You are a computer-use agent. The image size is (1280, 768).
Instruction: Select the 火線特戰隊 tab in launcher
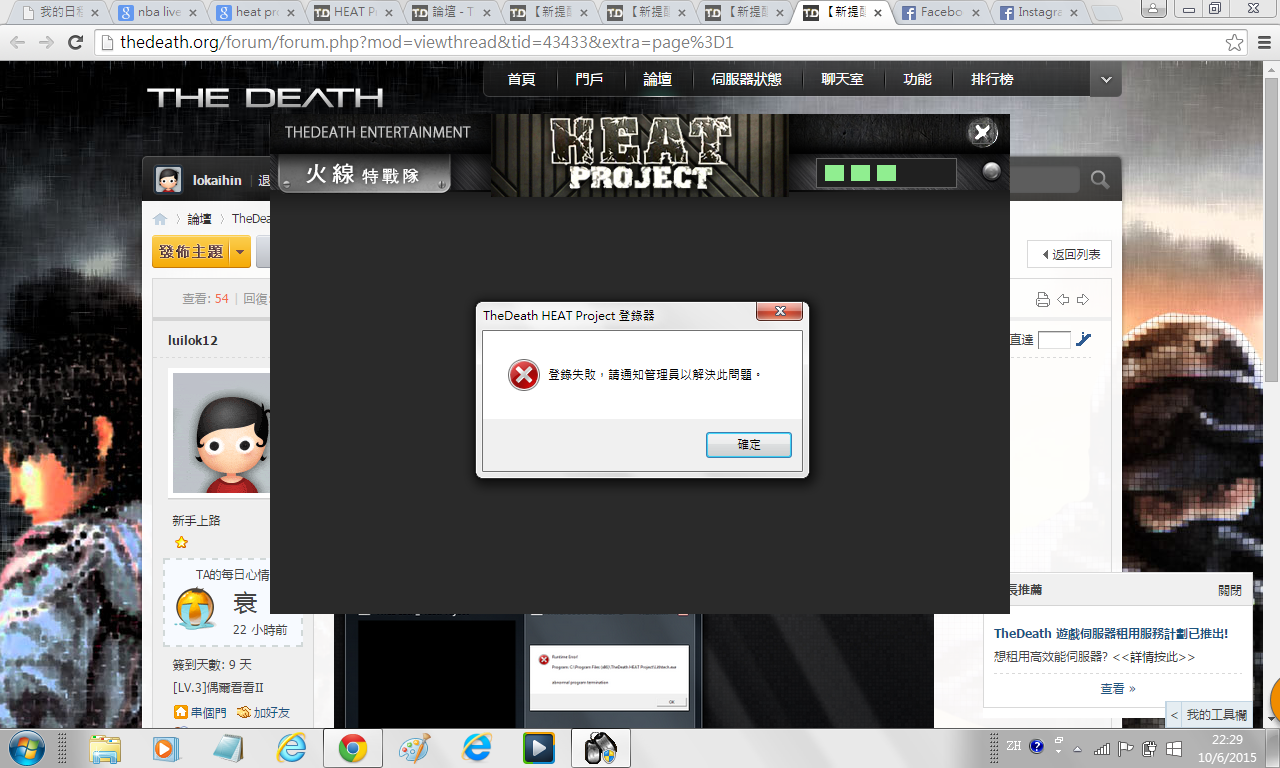point(364,175)
